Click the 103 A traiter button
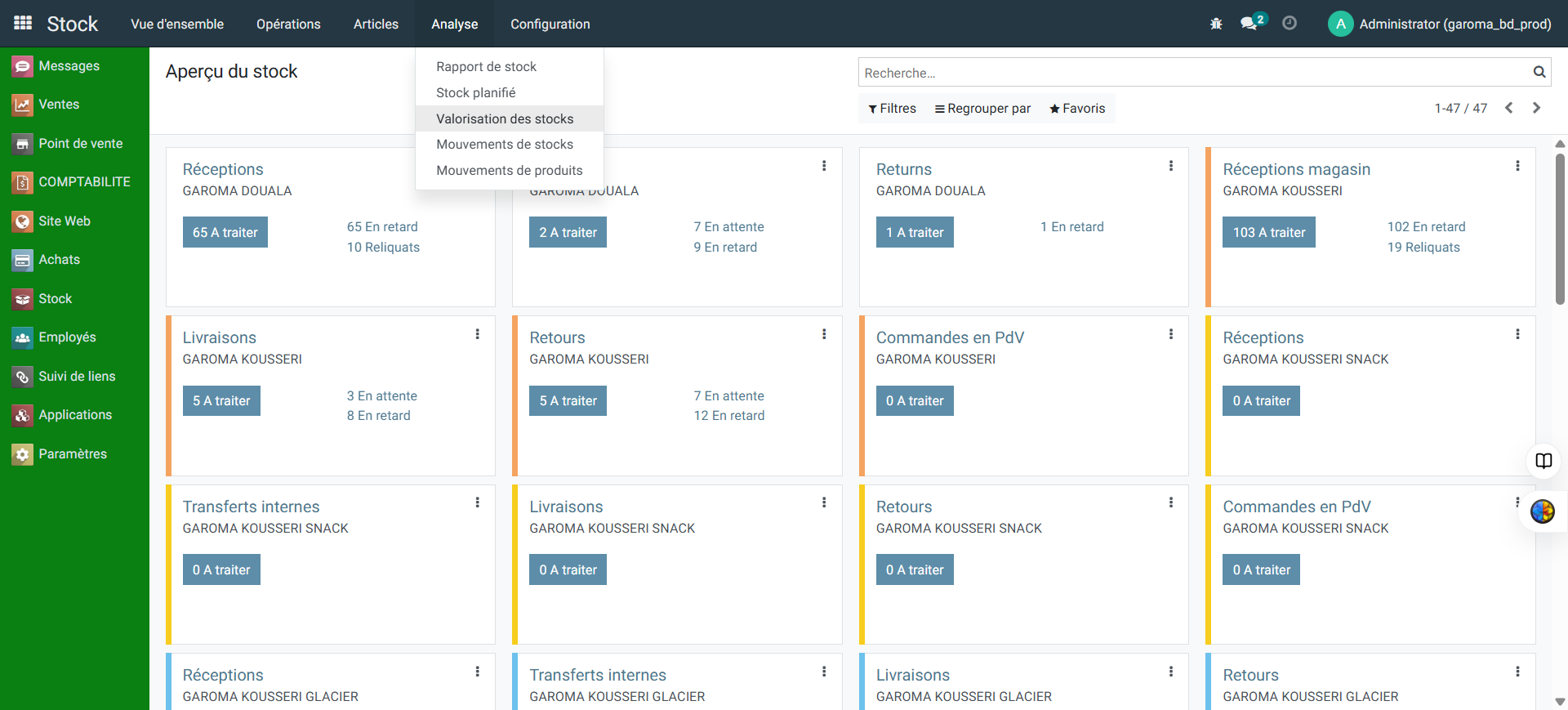 click(x=1268, y=232)
